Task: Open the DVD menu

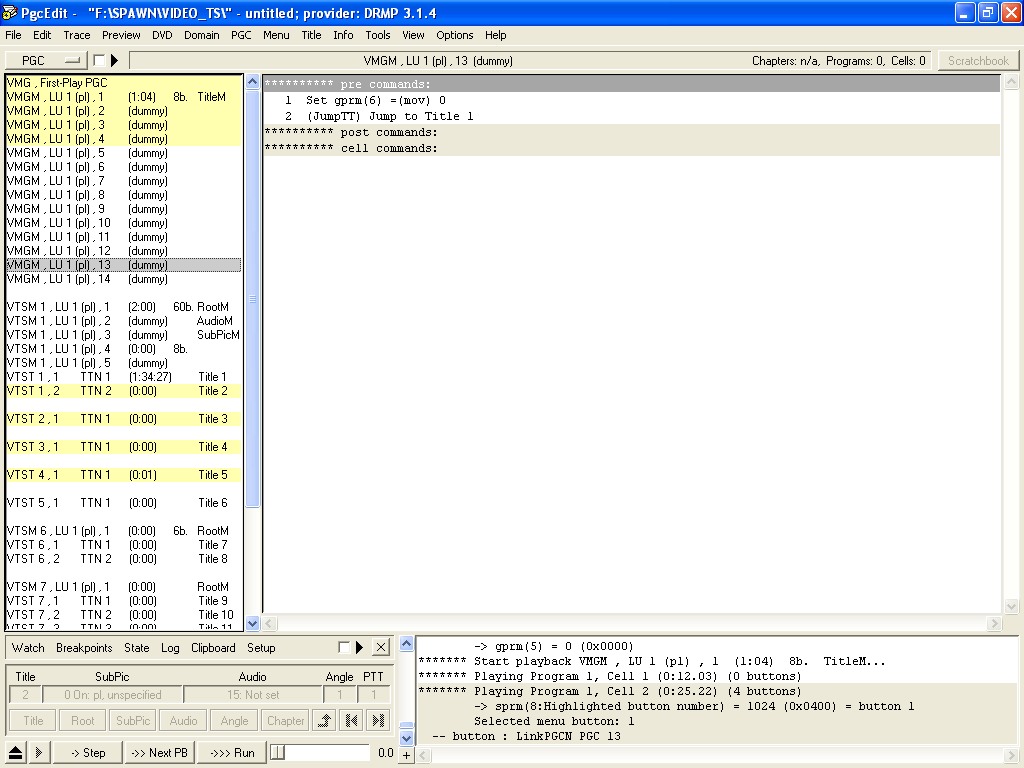Action: click(162, 35)
